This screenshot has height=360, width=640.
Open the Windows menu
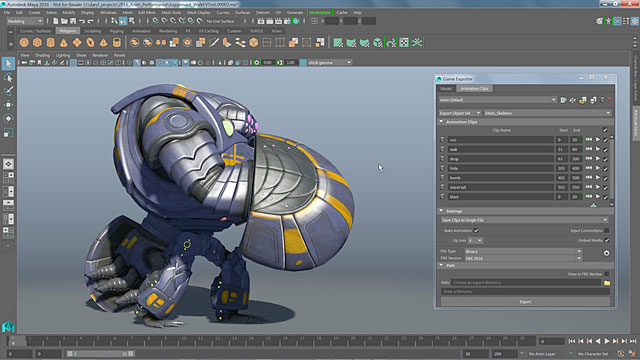point(108,13)
